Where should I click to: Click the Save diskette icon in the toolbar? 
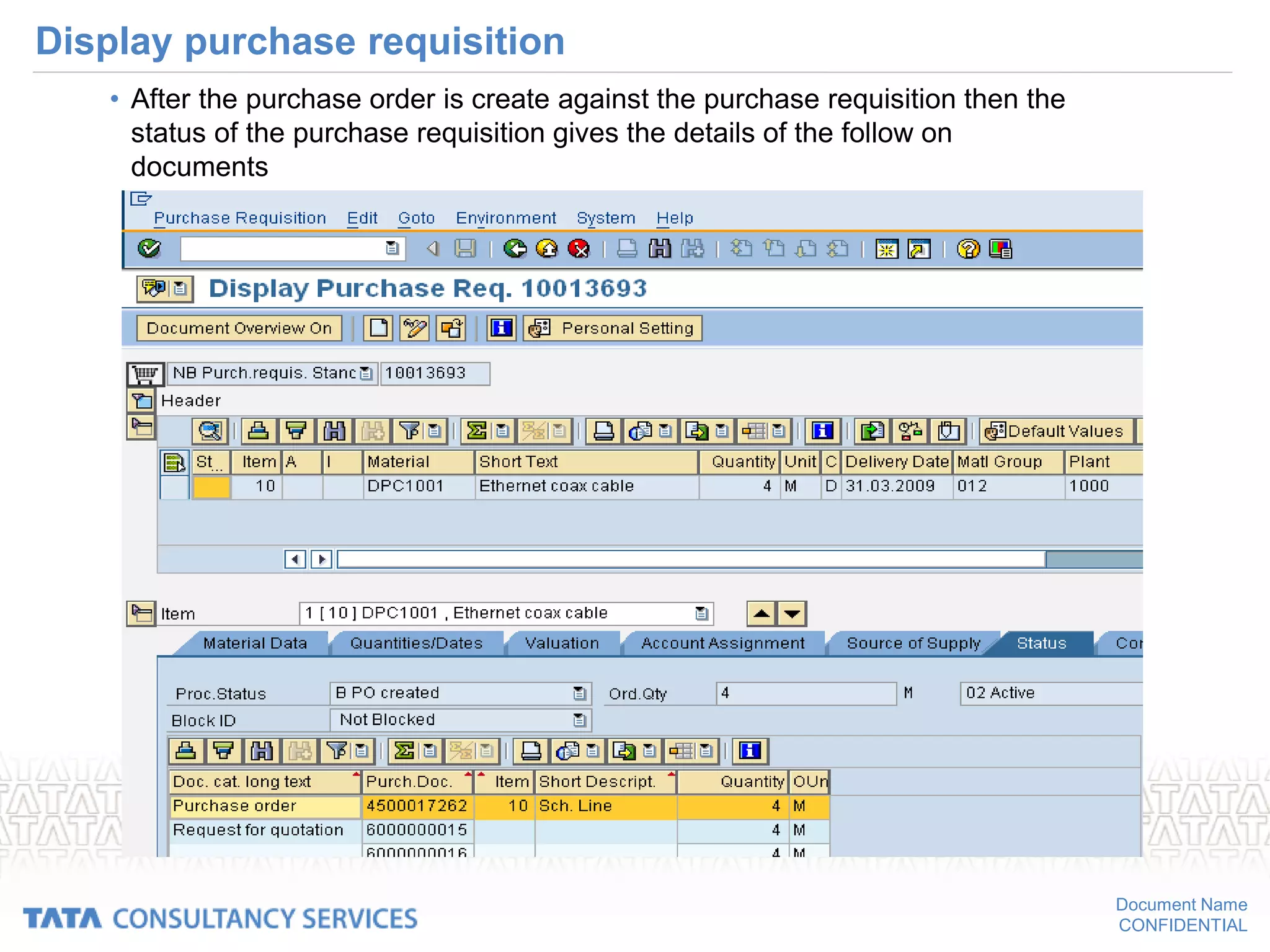465,249
